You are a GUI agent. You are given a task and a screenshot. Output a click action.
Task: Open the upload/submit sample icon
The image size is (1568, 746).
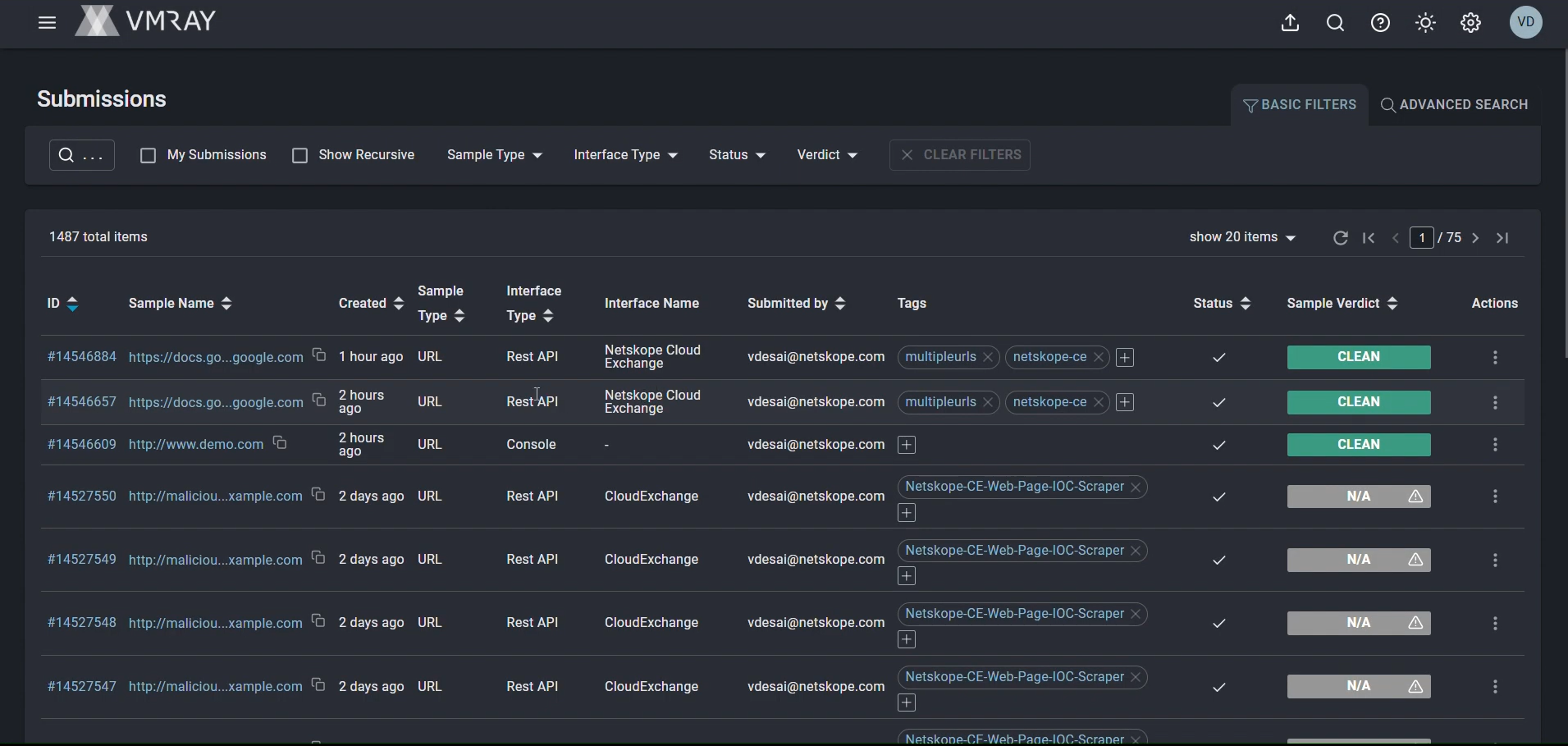coord(1291,23)
